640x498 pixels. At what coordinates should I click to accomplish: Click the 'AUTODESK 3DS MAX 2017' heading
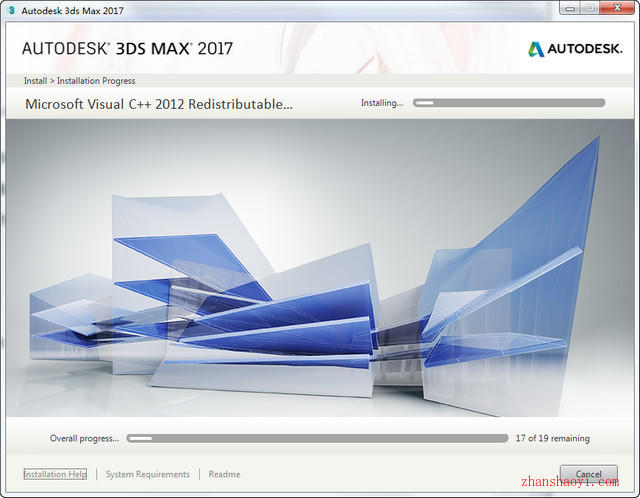[x=127, y=49]
